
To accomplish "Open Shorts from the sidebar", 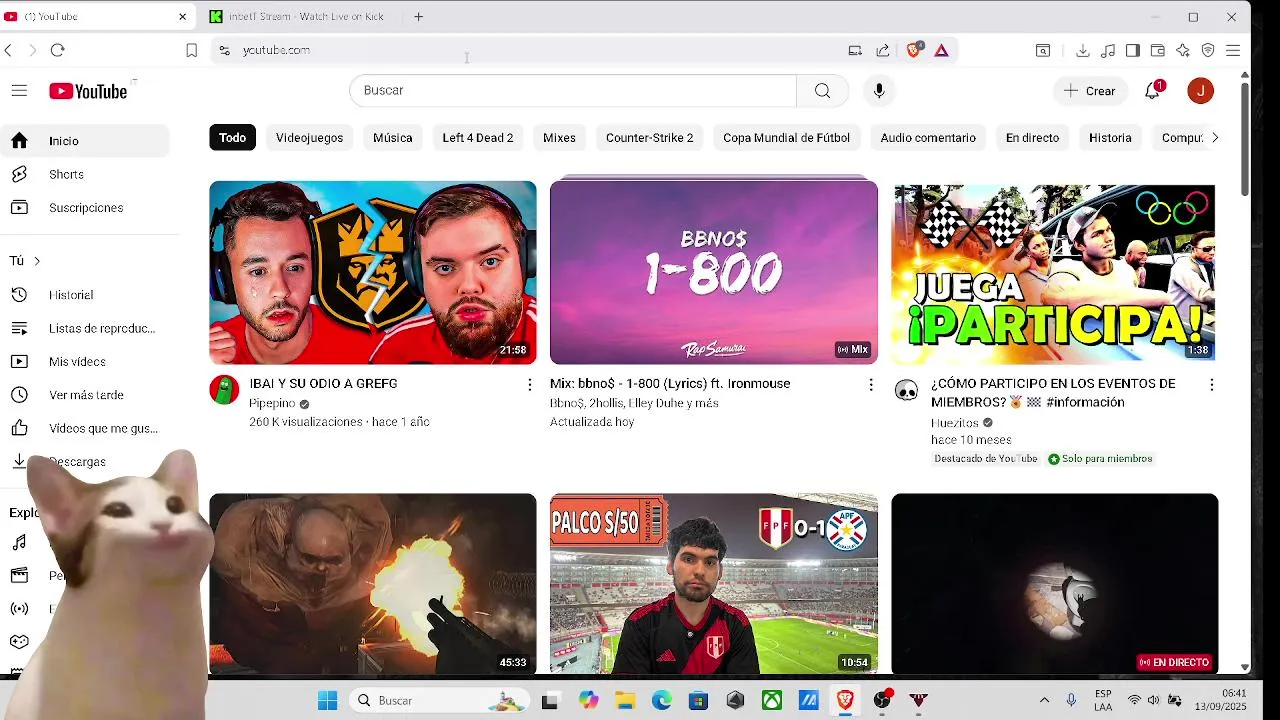I will click(85, 174).
